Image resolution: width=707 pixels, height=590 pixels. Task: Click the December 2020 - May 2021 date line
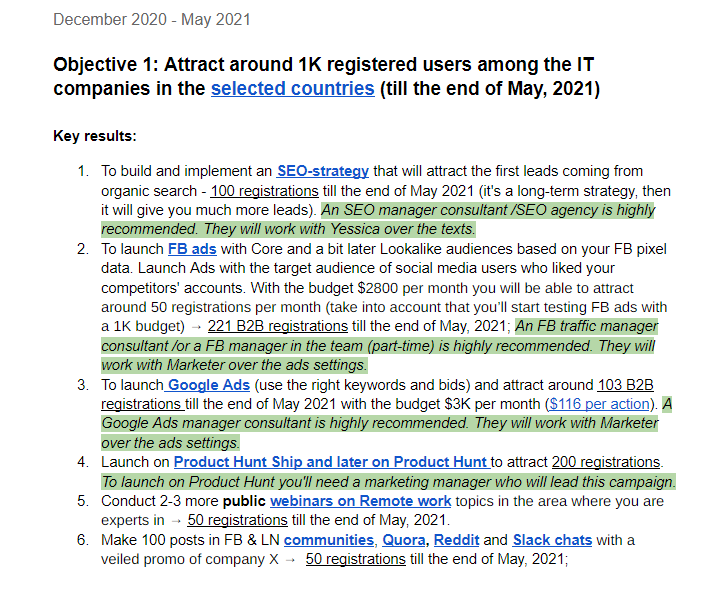click(x=152, y=20)
